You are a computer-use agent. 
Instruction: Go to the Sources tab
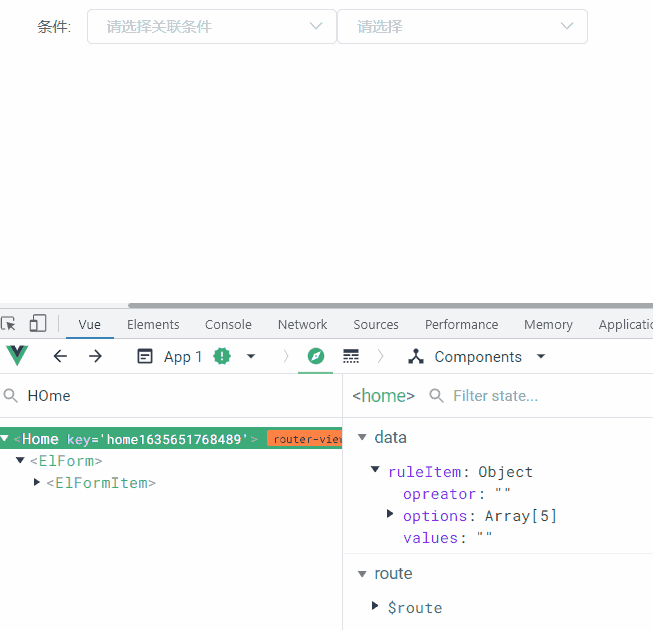point(376,324)
